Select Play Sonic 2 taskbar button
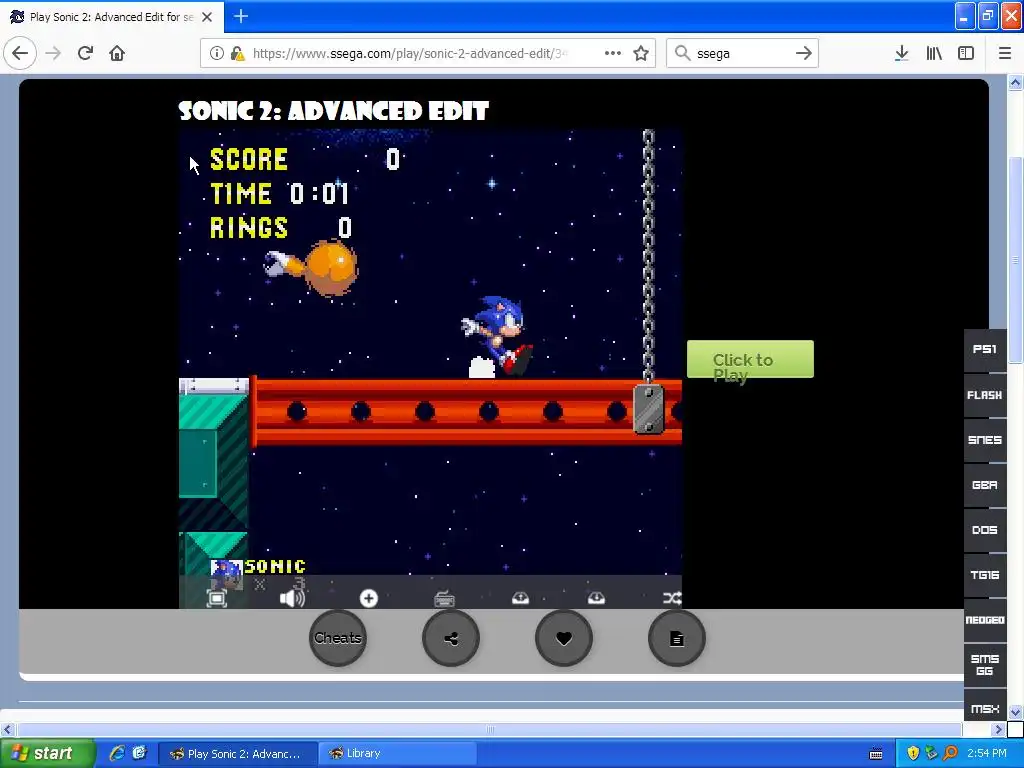This screenshot has height=768, width=1024. coord(238,754)
